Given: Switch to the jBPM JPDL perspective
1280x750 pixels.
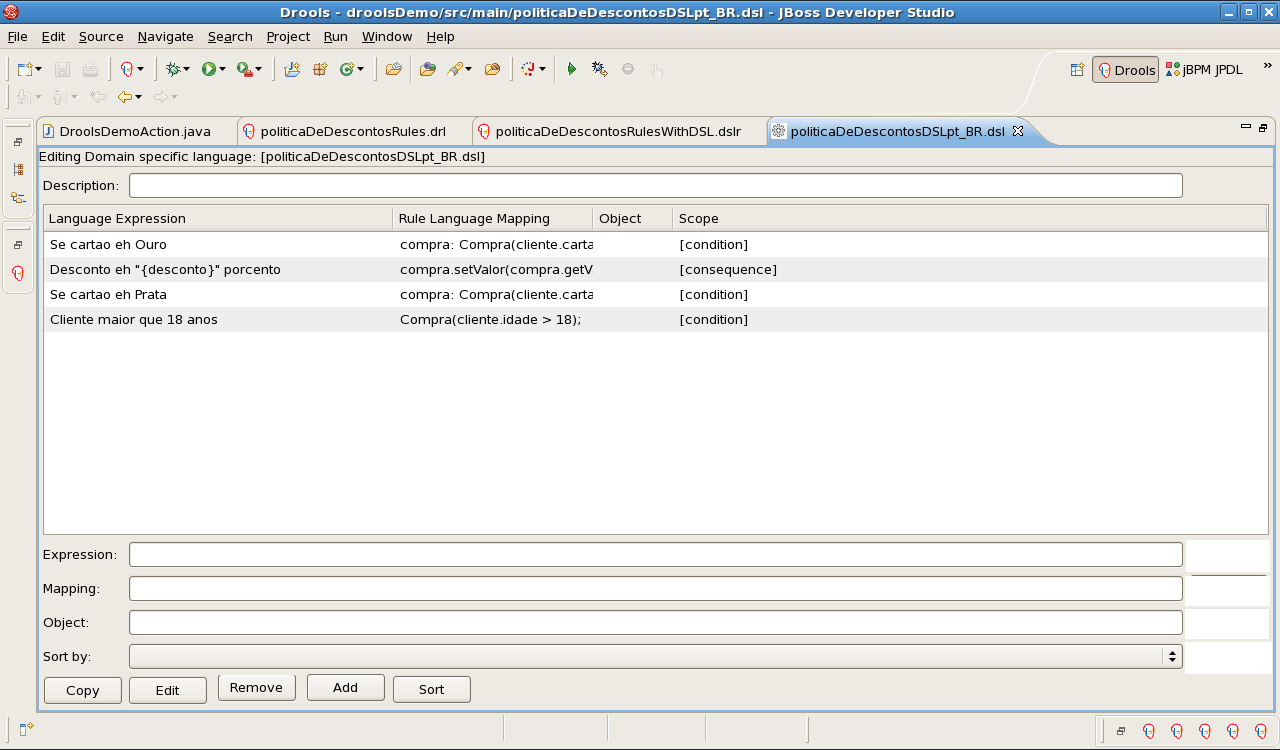Looking at the screenshot, I should pos(1204,70).
